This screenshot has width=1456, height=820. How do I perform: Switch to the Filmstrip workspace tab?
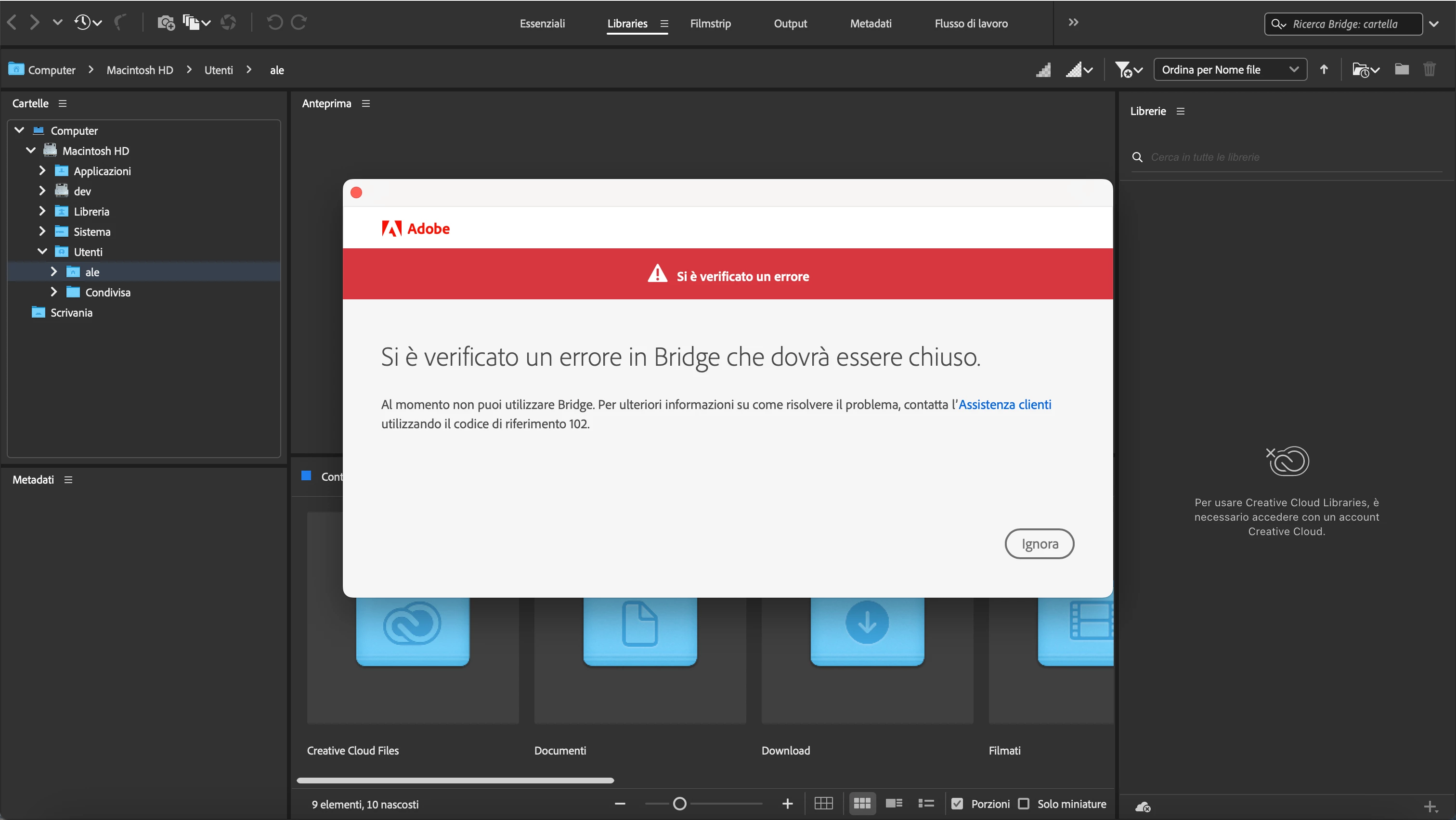tap(710, 23)
